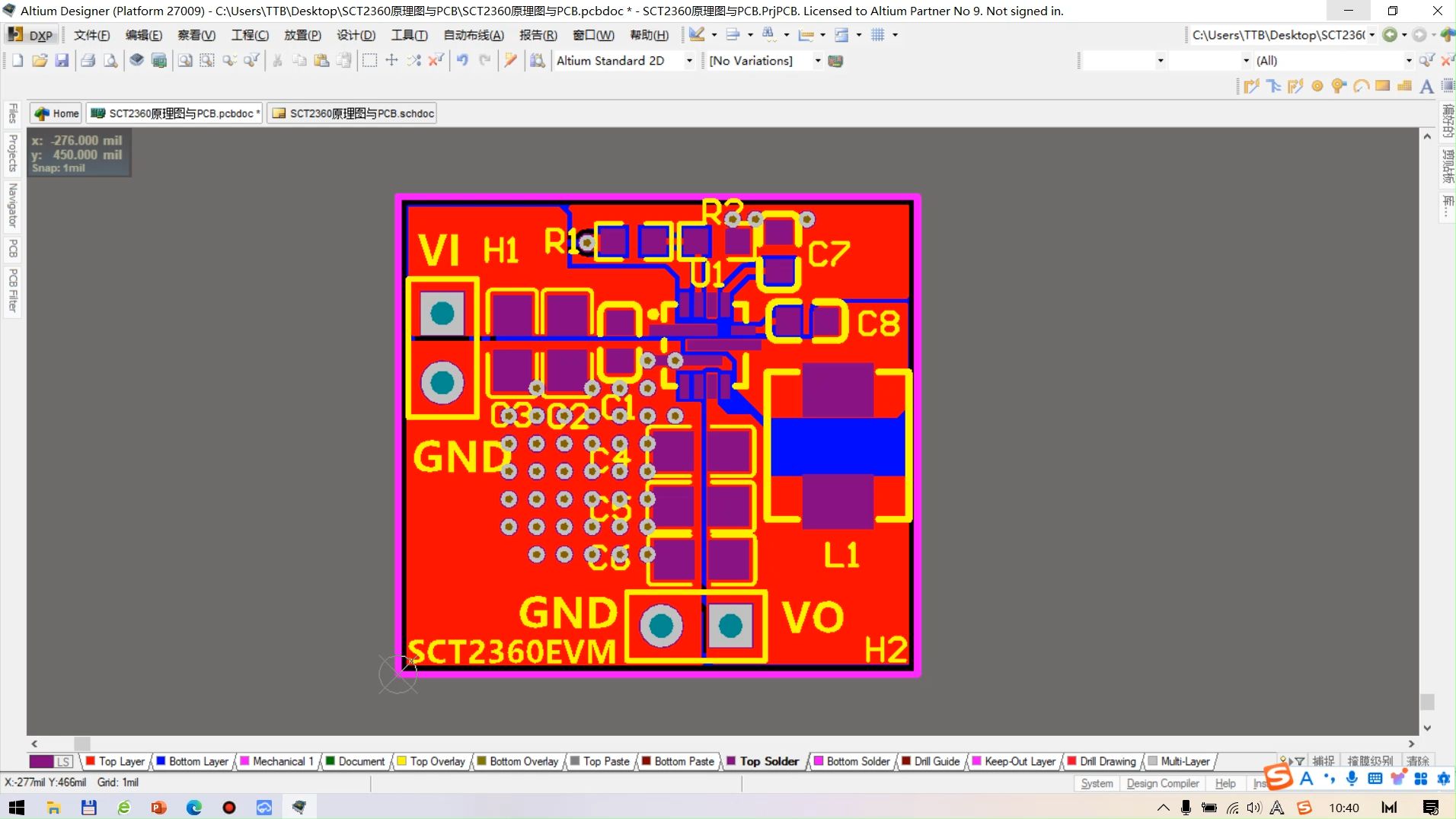
Task: Place an arc by edge
Action: [1362, 86]
